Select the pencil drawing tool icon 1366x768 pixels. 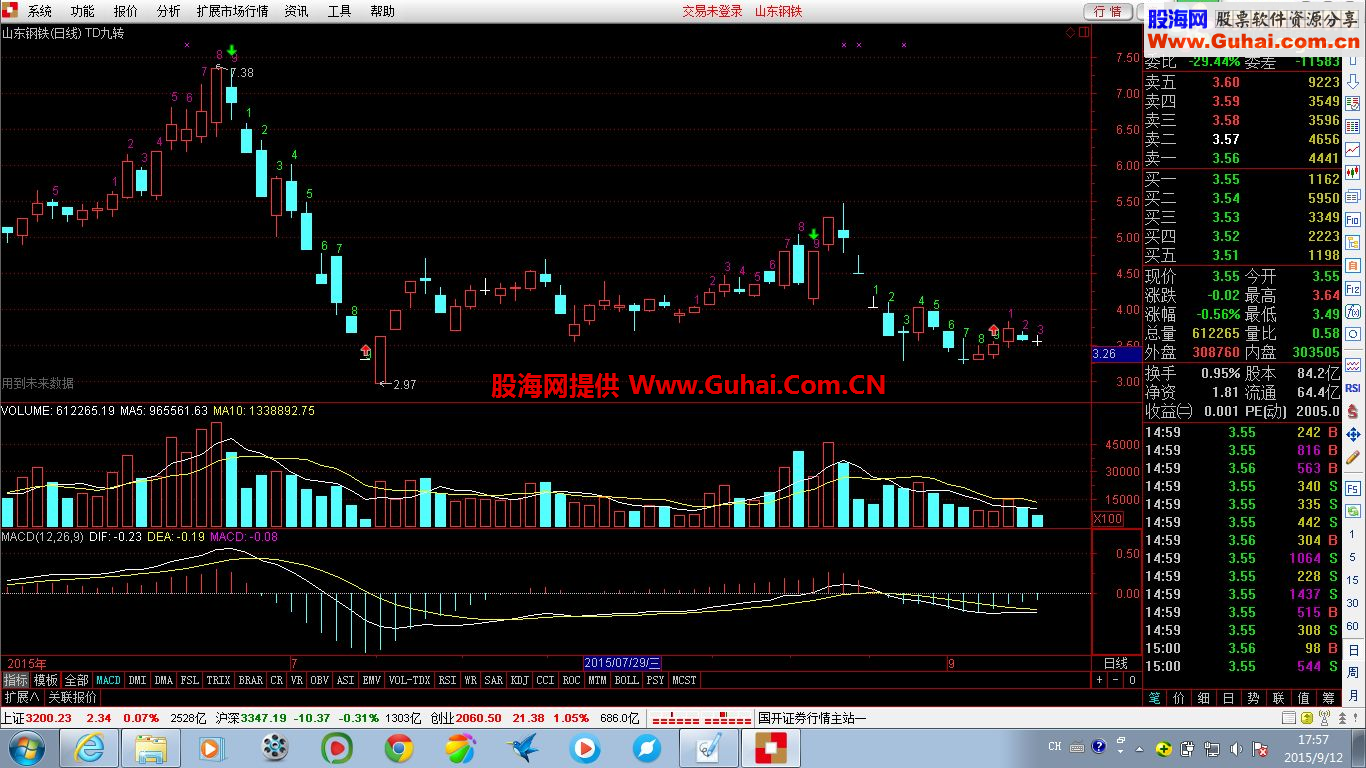click(x=1352, y=457)
